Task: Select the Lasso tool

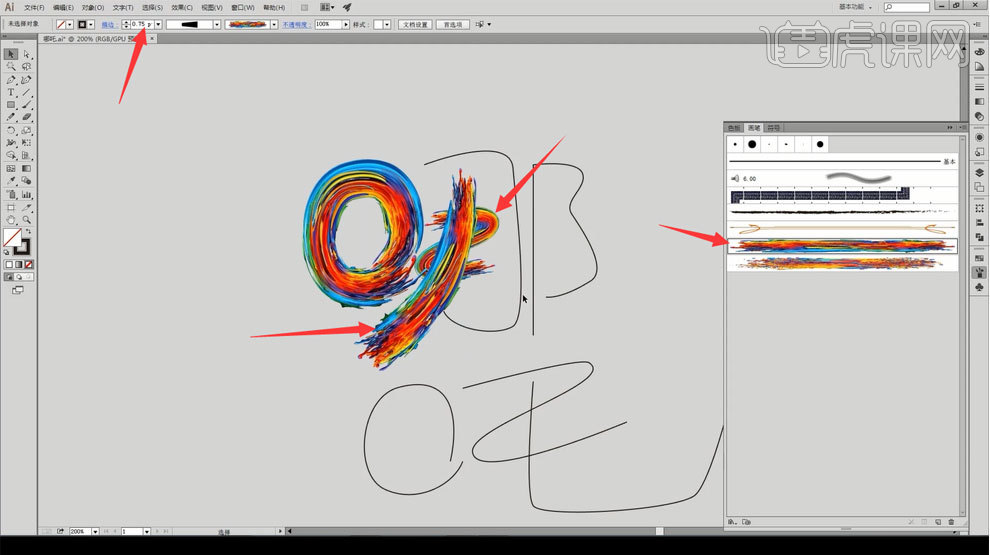Action: 27,67
